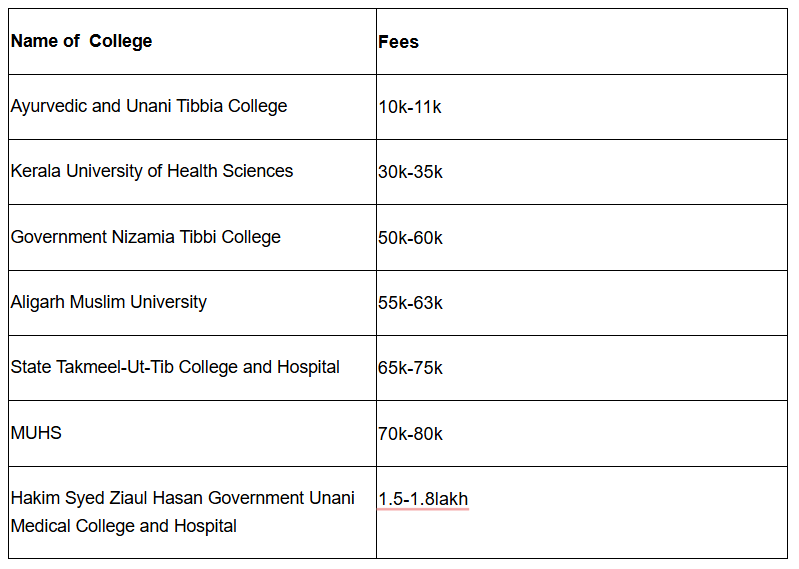Select the 30k-35k fee cell
This screenshot has height=569, width=799.
tap(410, 172)
